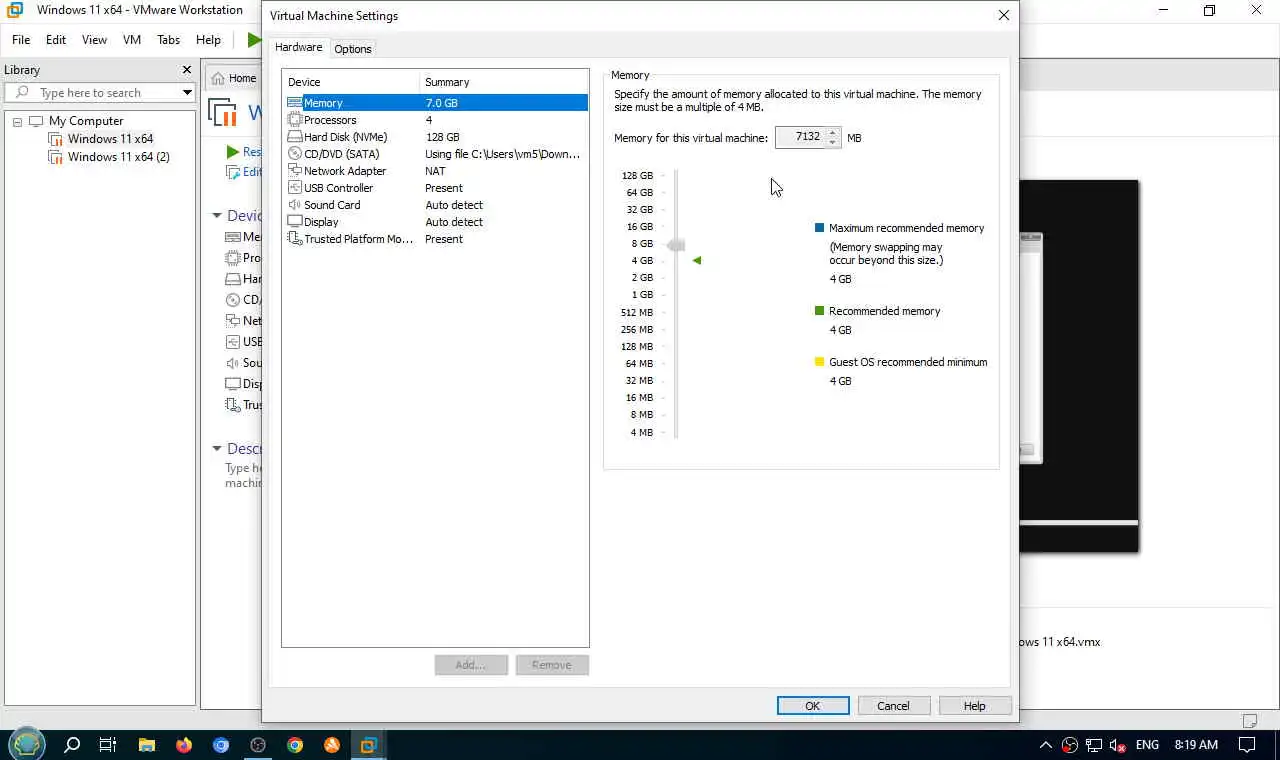1280x760 pixels.
Task: Open the notification center icon
Action: [x=1247, y=745]
